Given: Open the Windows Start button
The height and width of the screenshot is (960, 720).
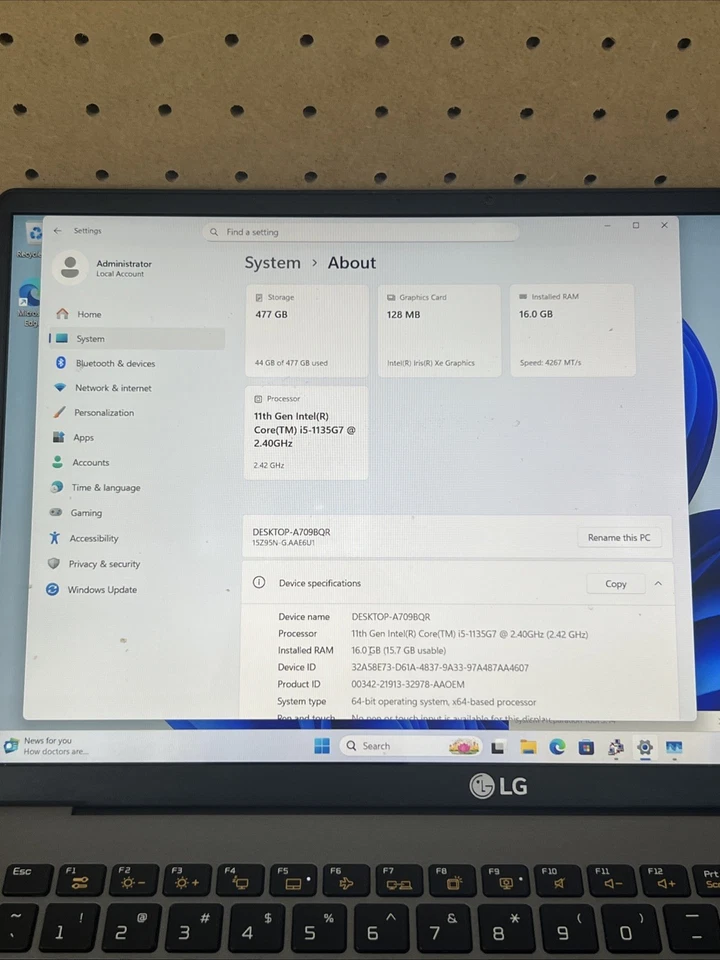Looking at the screenshot, I should click(x=322, y=745).
